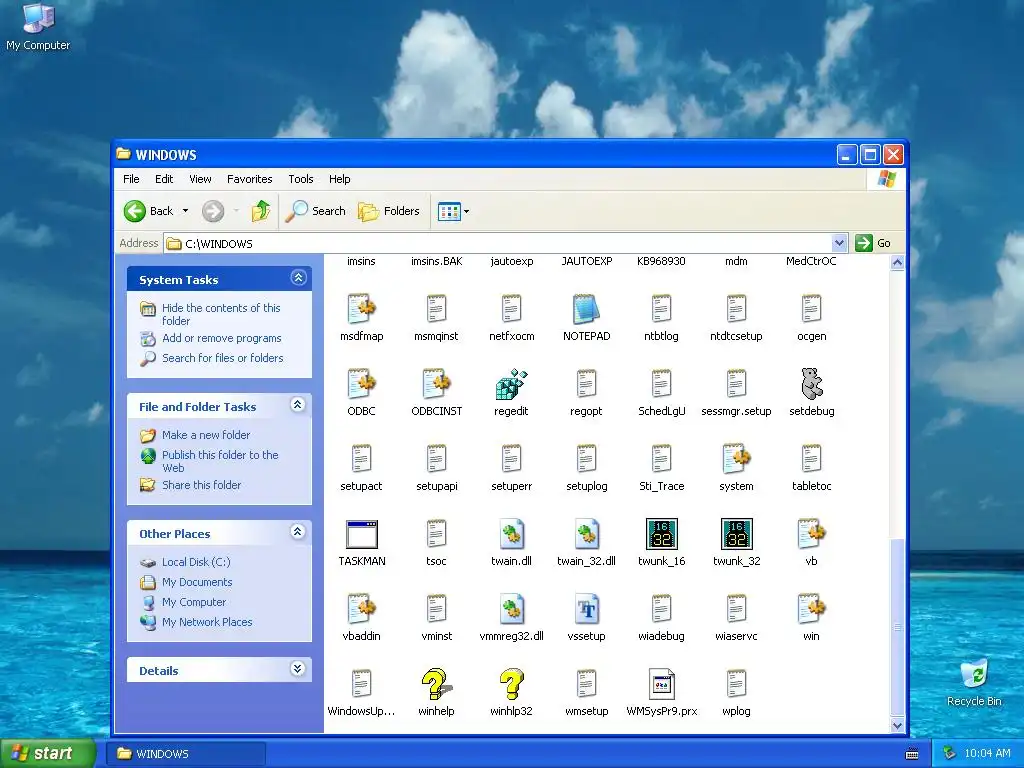Image resolution: width=1024 pixels, height=768 pixels.
Task: Click the clock showing 10:04 AM
Action: pyautogui.click(x=987, y=754)
